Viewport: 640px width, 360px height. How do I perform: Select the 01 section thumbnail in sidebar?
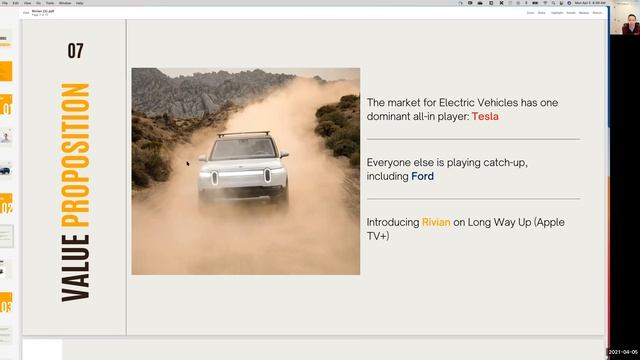(6, 105)
